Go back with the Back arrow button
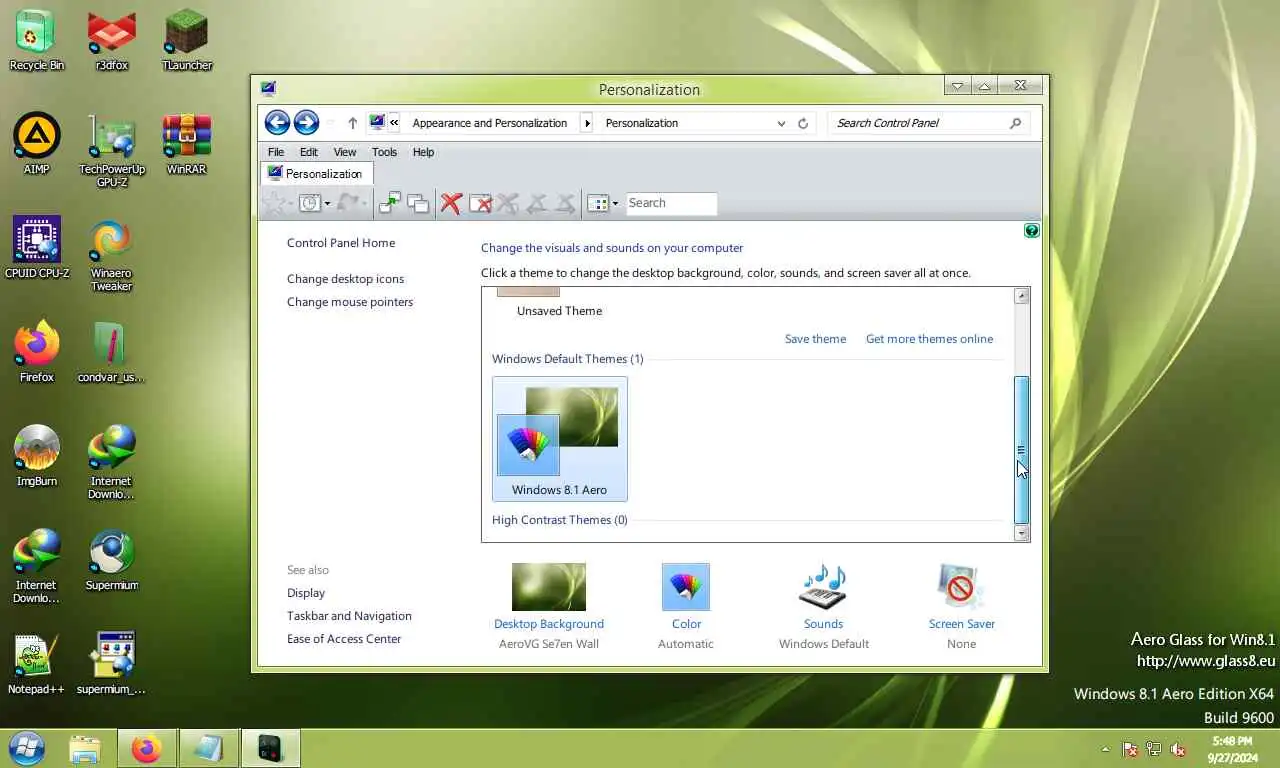Image resolution: width=1280 pixels, height=768 pixels. 277,123
